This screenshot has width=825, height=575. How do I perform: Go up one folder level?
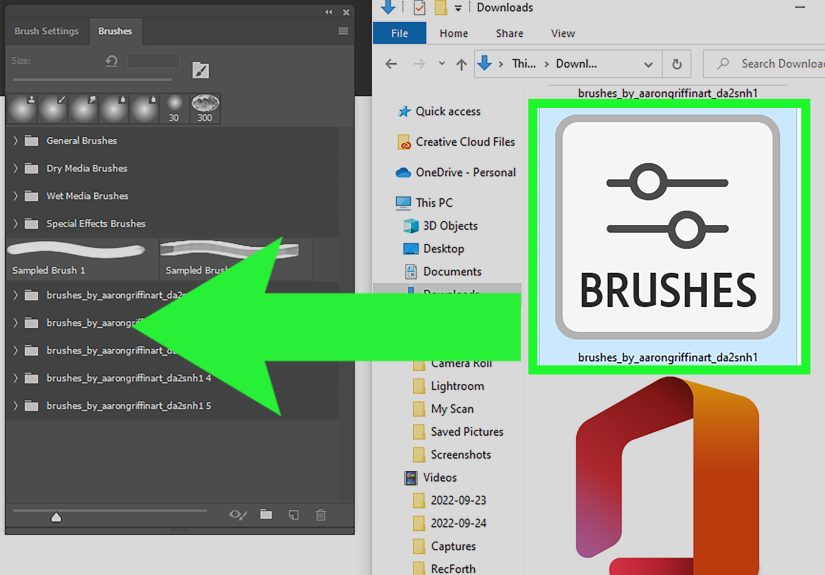pos(461,64)
